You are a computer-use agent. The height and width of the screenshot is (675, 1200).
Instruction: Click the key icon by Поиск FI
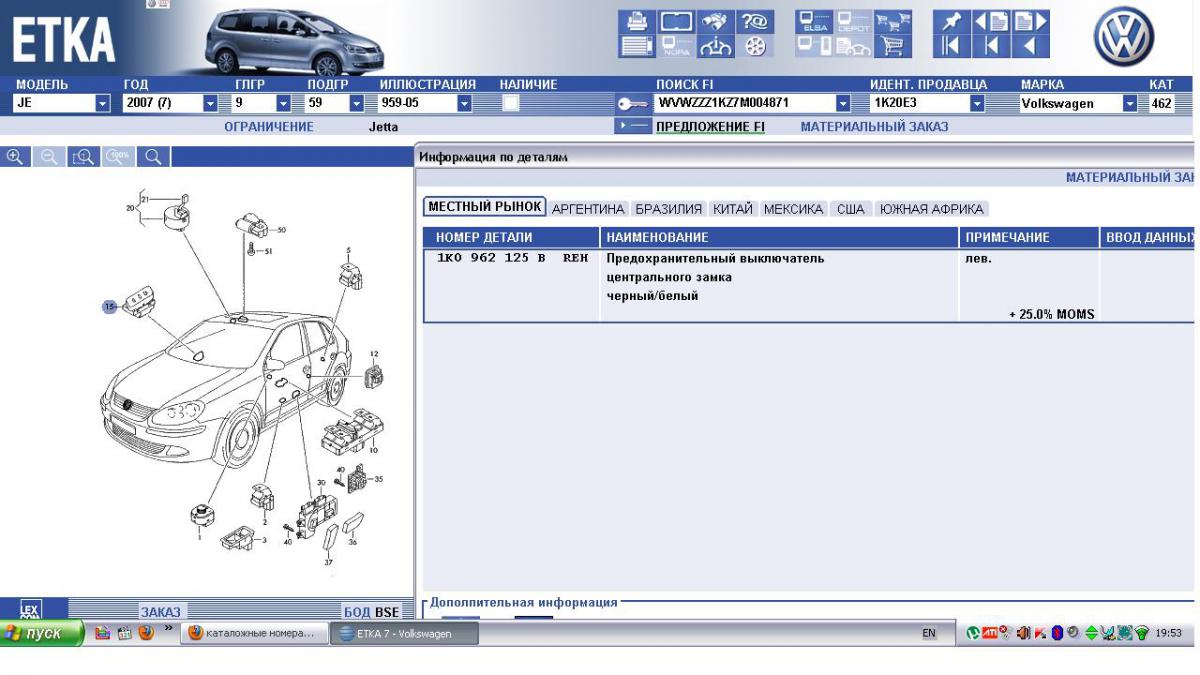pos(634,103)
